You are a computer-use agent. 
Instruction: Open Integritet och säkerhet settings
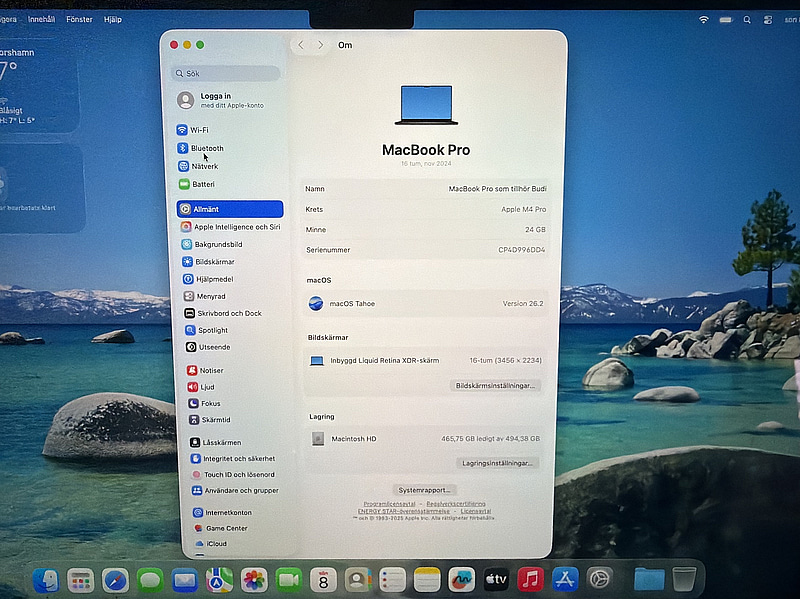(x=238, y=458)
